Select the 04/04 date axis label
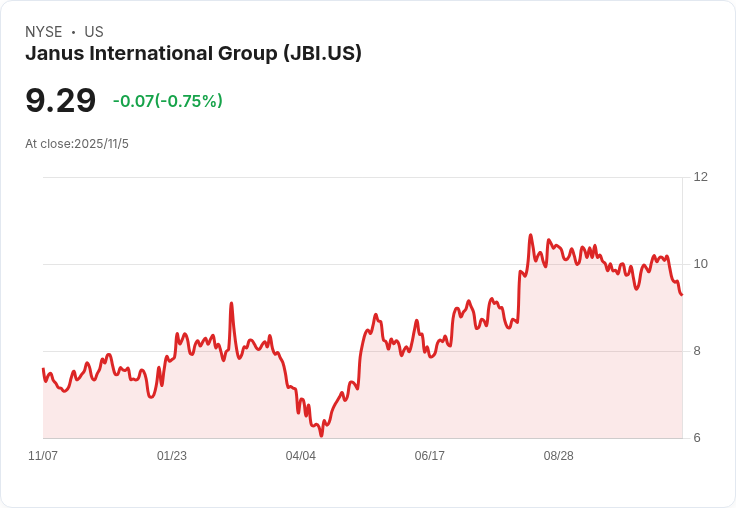736x508 pixels. click(300, 455)
